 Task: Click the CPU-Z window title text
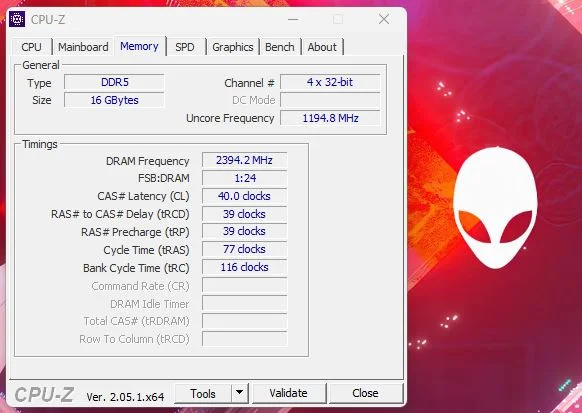pyautogui.click(x=48, y=20)
